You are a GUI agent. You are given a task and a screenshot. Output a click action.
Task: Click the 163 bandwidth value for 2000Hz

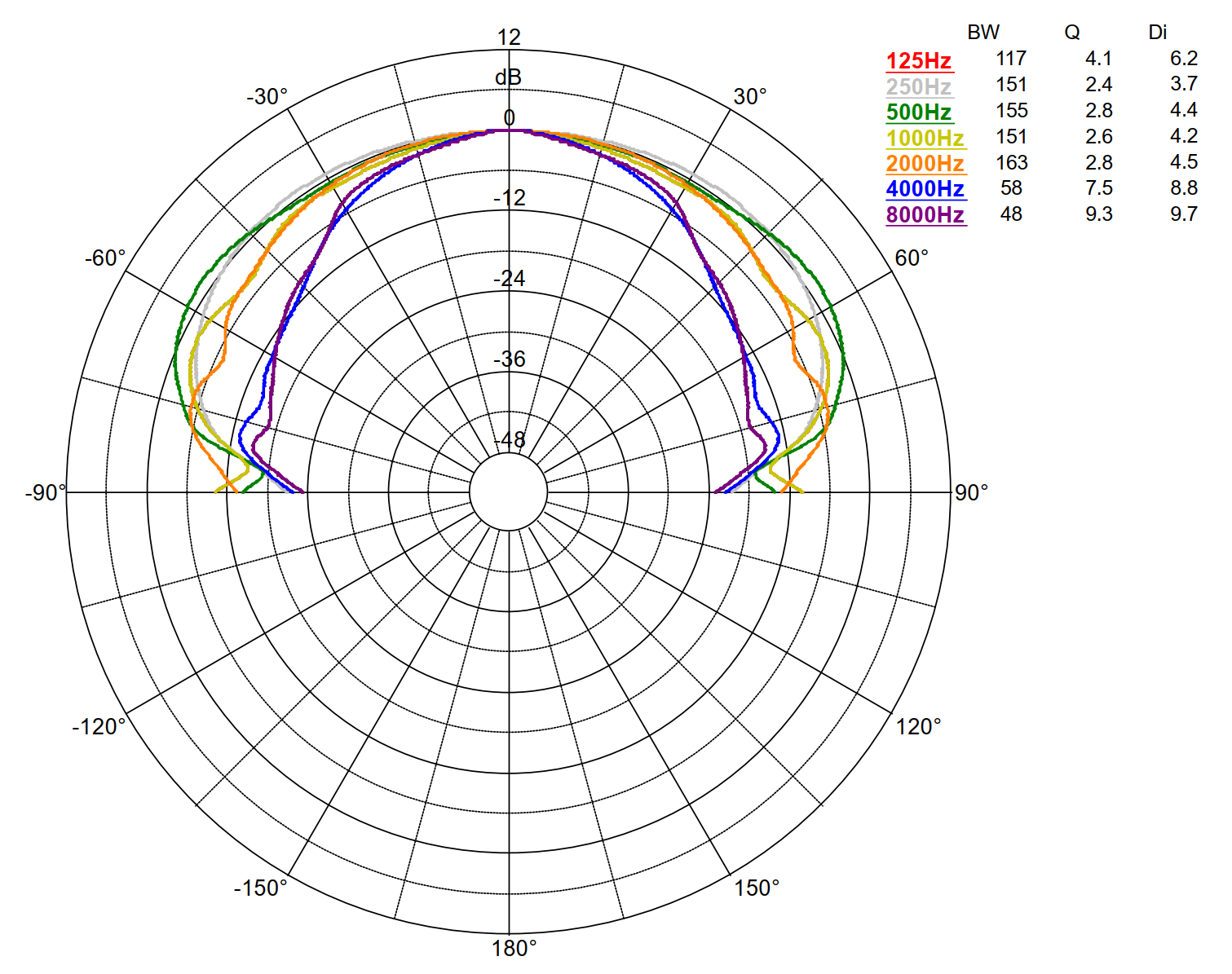[x=1011, y=163]
